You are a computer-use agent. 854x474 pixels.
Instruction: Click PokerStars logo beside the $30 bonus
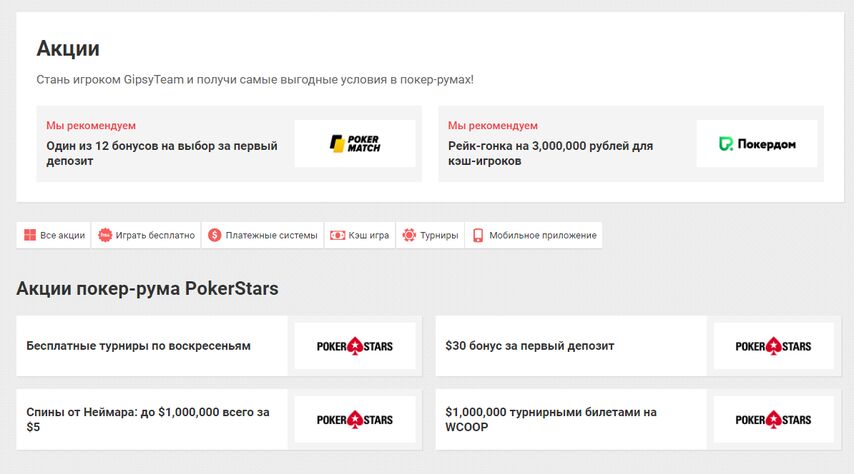[773, 346]
